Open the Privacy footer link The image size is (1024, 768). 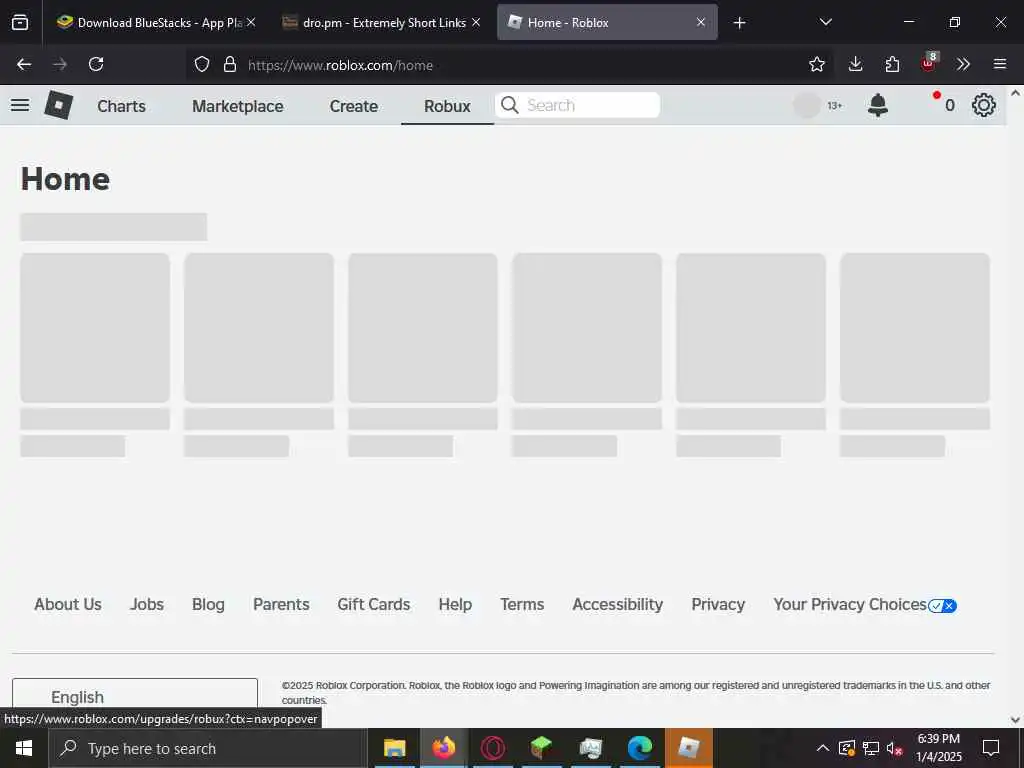coord(718,605)
